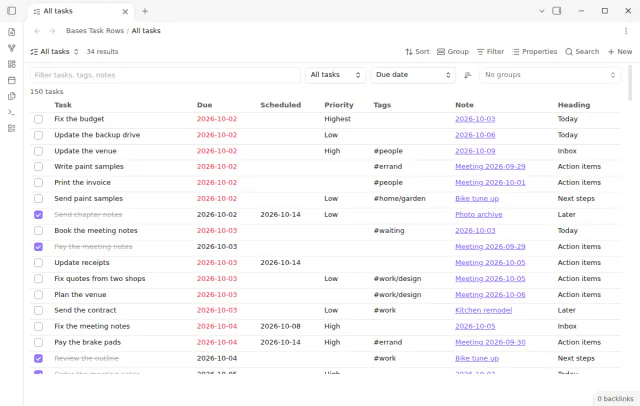This screenshot has height=406, width=640.
Task: Uncheck the Send chapter notes task
Action: pyautogui.click(x=38, y=215)
